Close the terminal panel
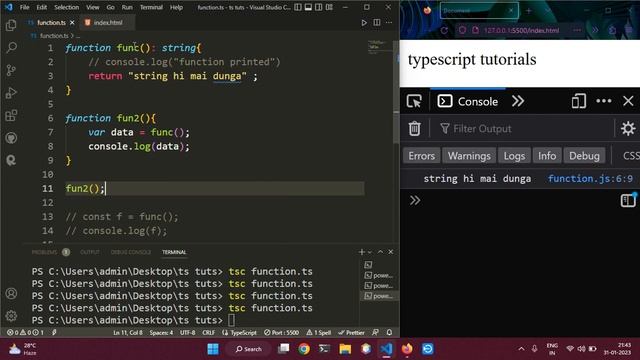 click(391, 252)
